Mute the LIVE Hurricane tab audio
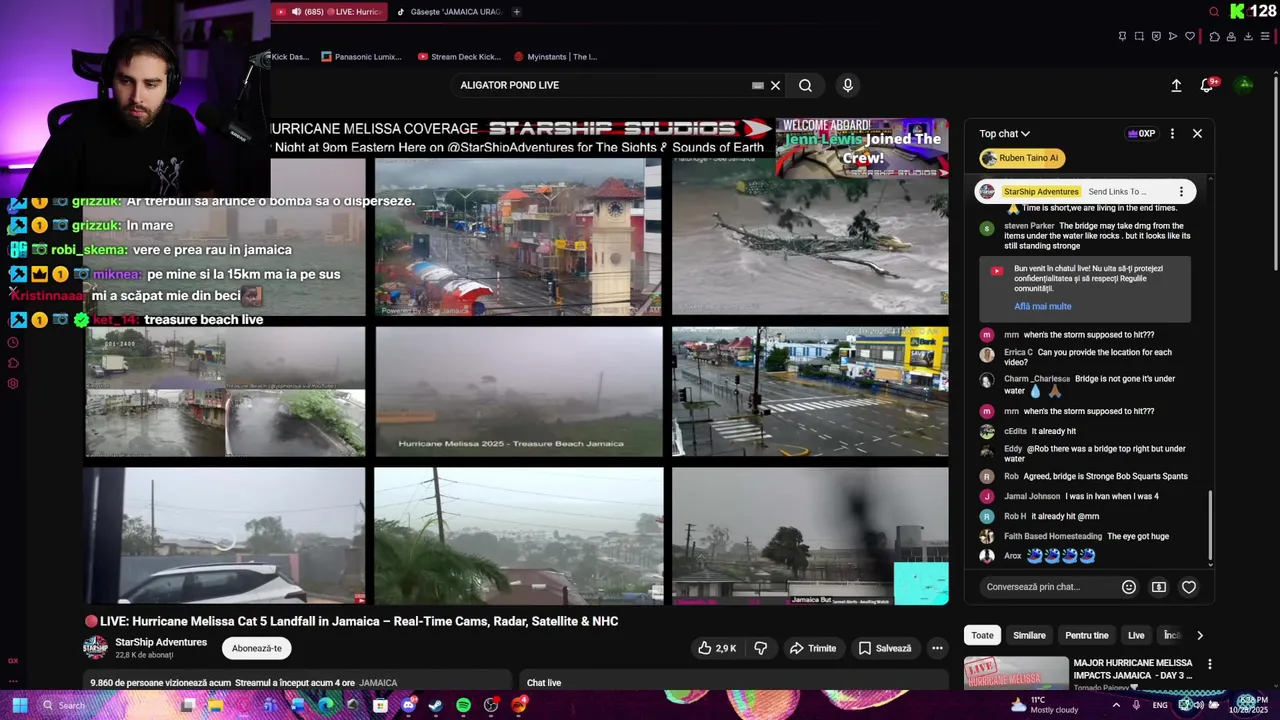 coord(296,12)
